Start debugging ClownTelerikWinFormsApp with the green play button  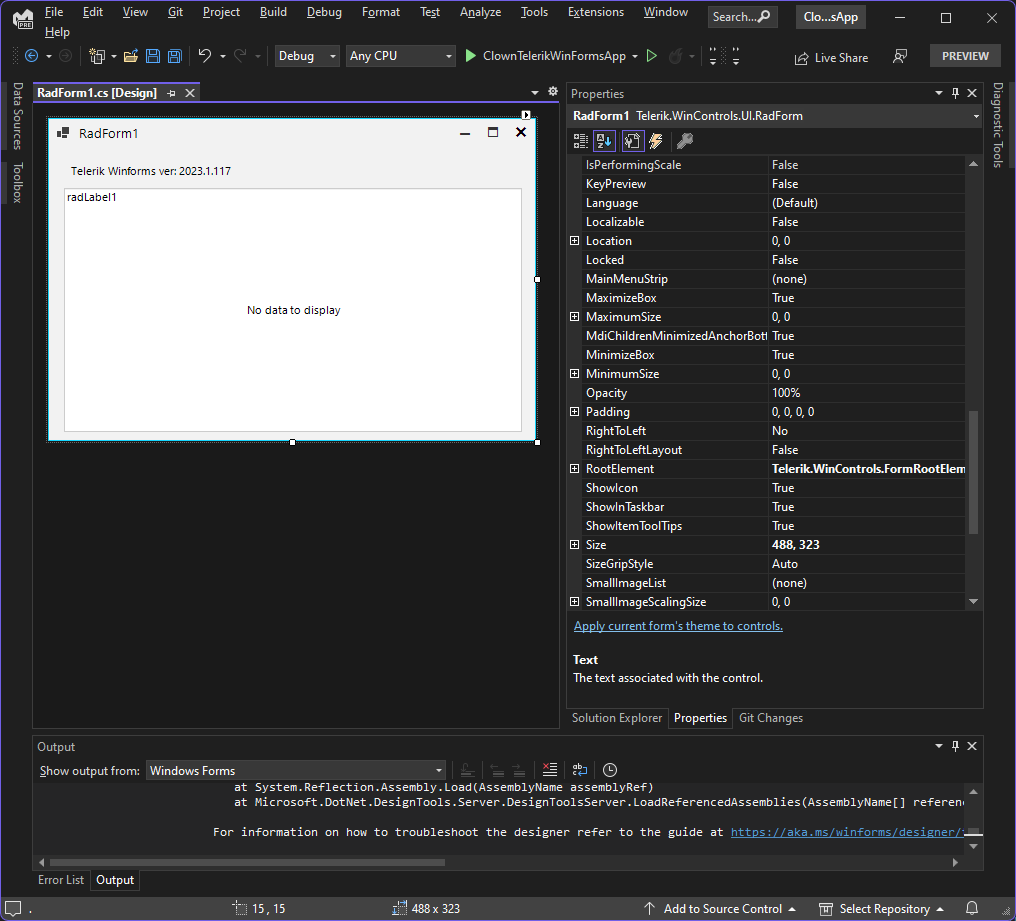471,57
